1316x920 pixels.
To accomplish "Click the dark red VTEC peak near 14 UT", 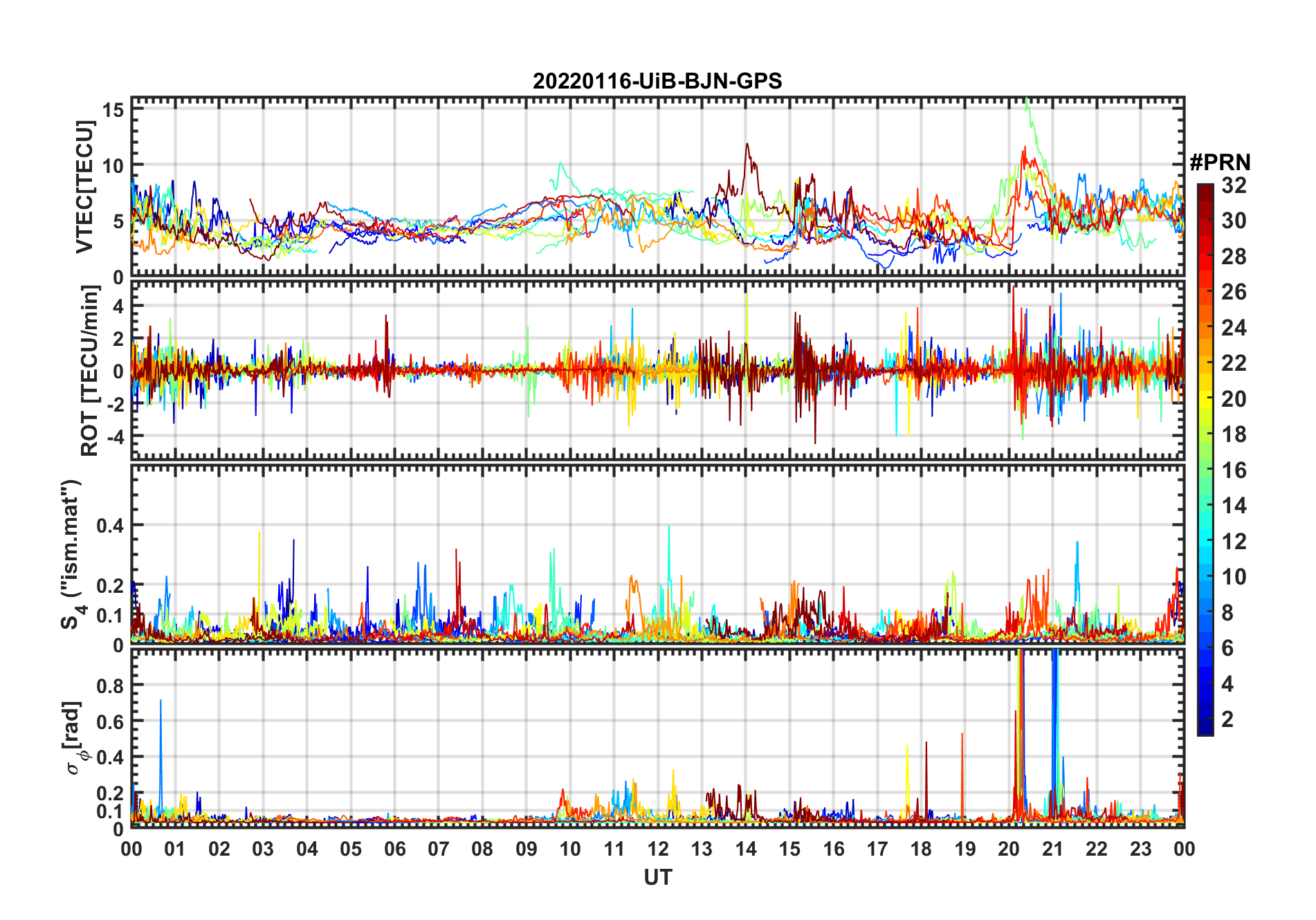I will [x=747, y=145].
